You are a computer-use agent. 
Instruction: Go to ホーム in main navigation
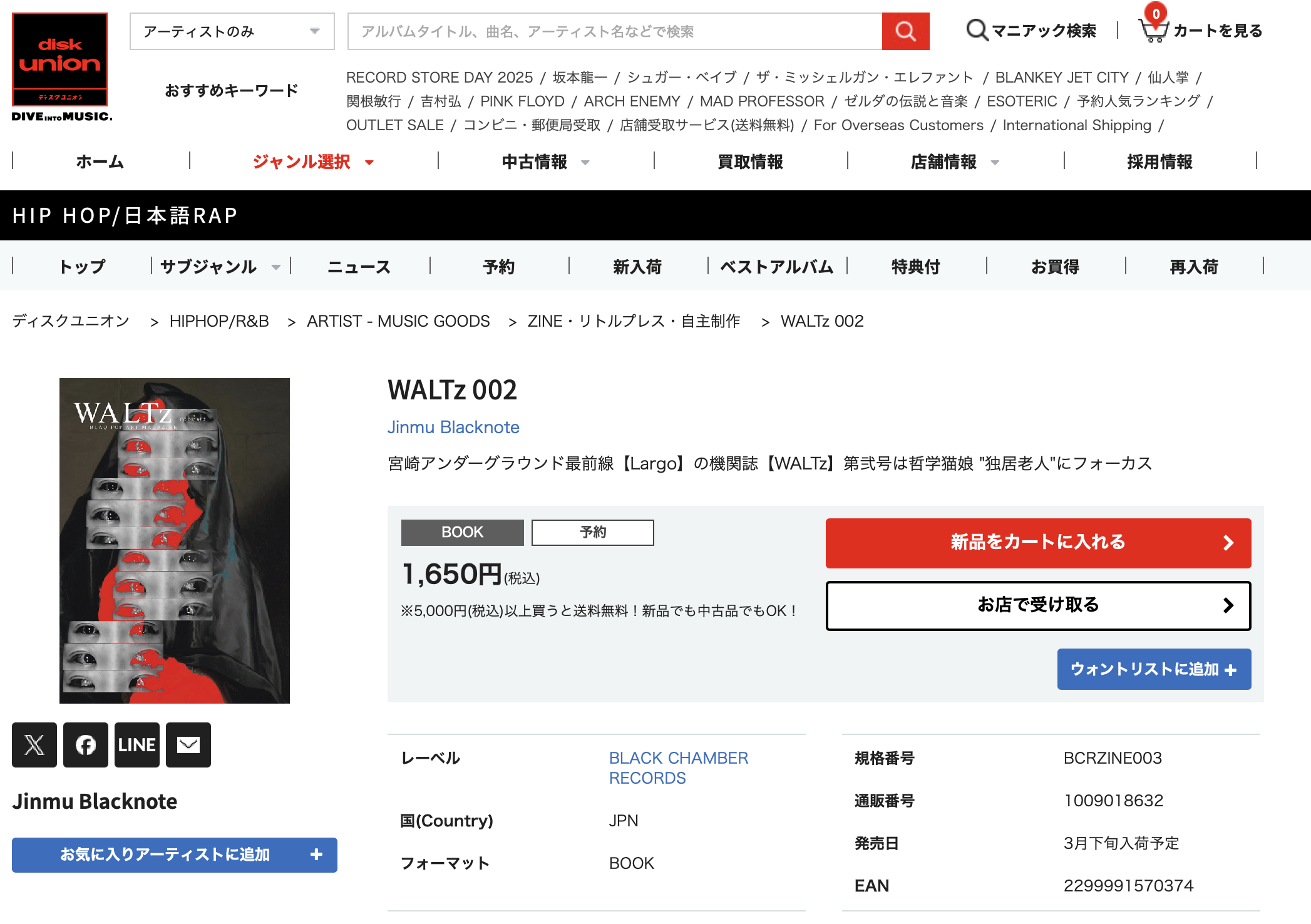(x=100, y=162)
